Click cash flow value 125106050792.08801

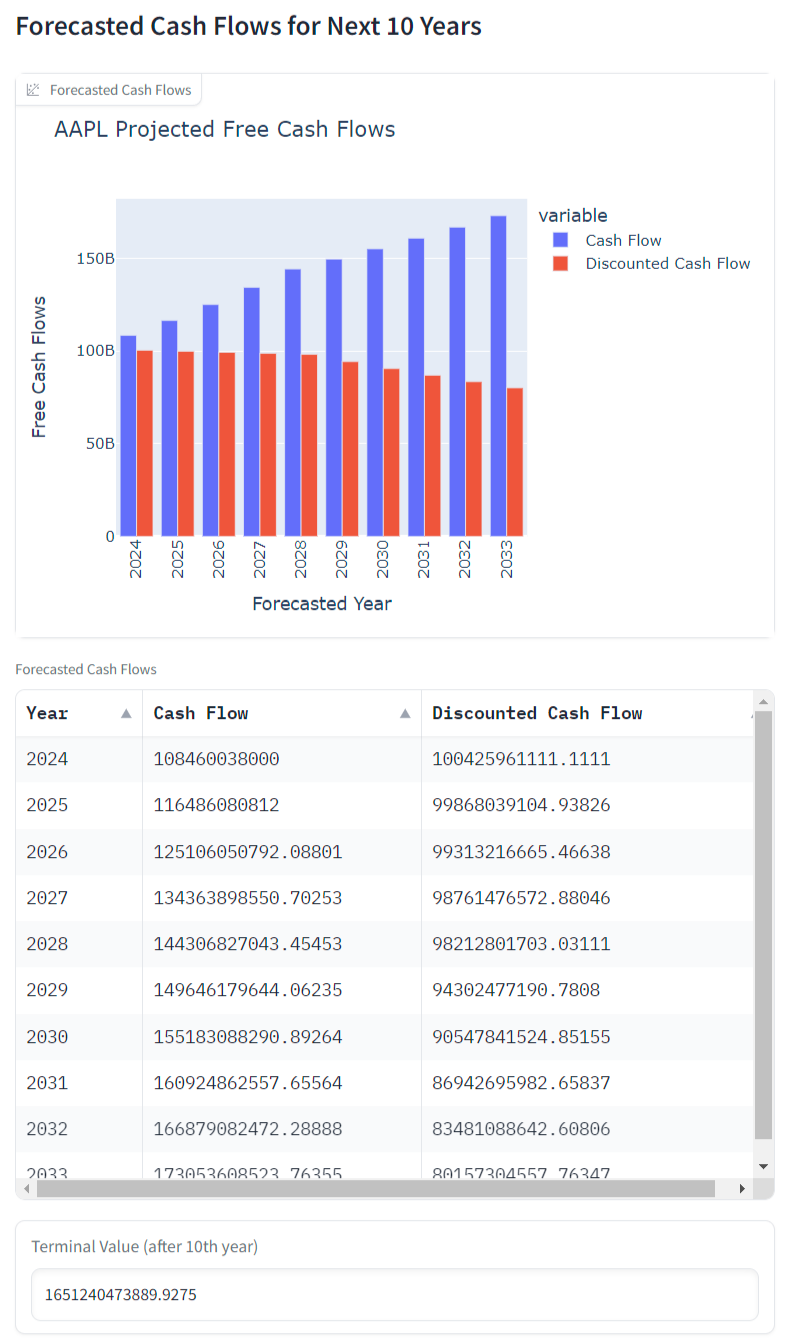[248, 852]
